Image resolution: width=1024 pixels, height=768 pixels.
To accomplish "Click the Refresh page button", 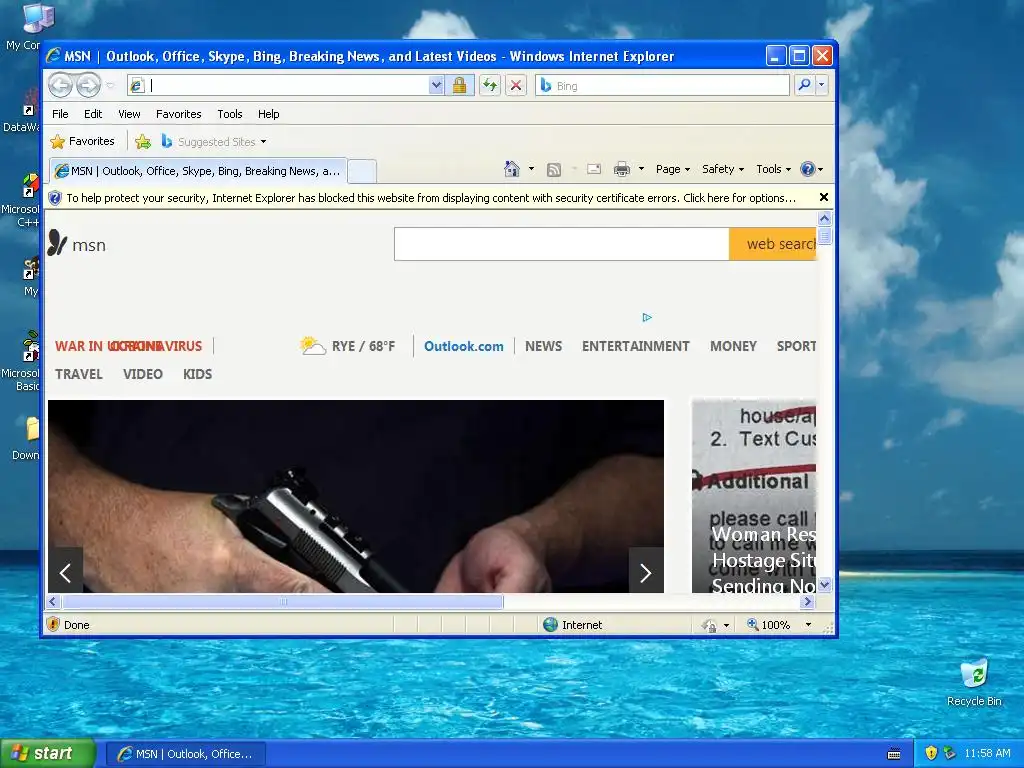I will click(x=490, y=86).
